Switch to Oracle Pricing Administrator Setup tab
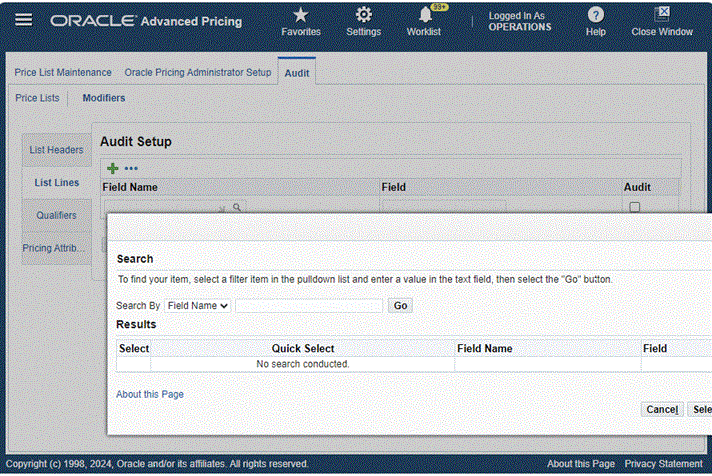Image resolution: width=712 pixels, height=476 pixels. [x=198, y=73]
